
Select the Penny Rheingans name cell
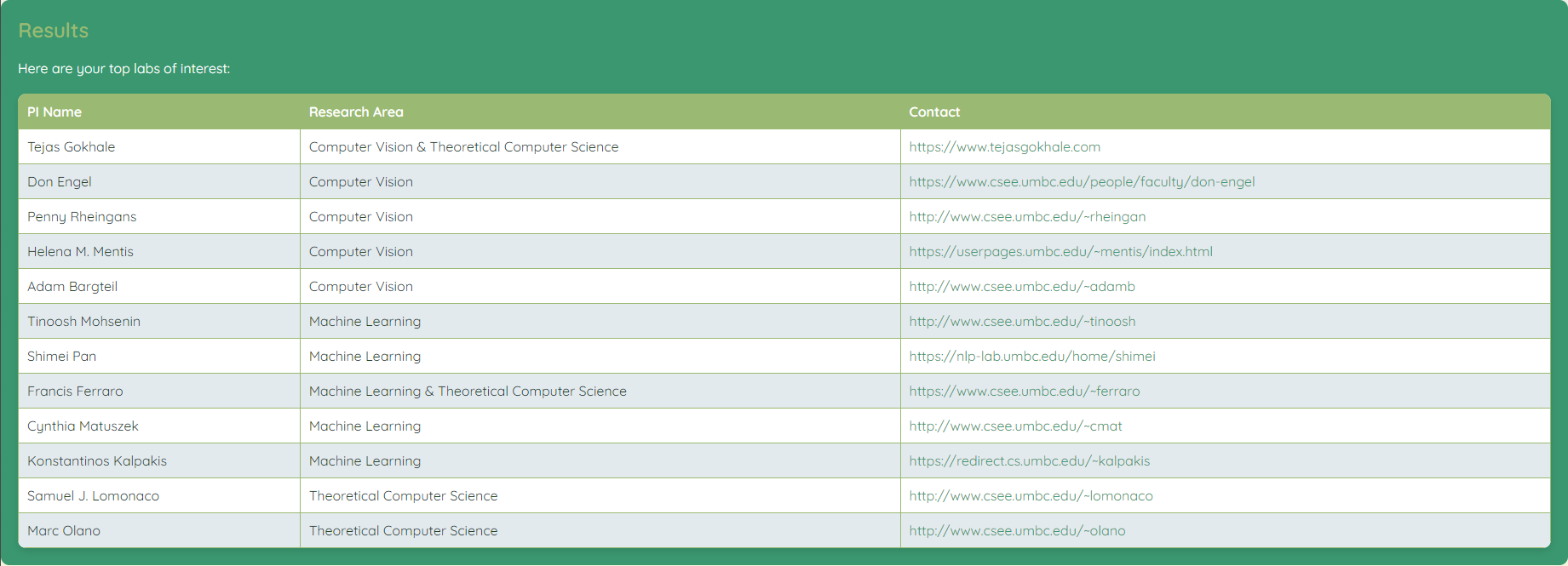[x=159, y=216]
